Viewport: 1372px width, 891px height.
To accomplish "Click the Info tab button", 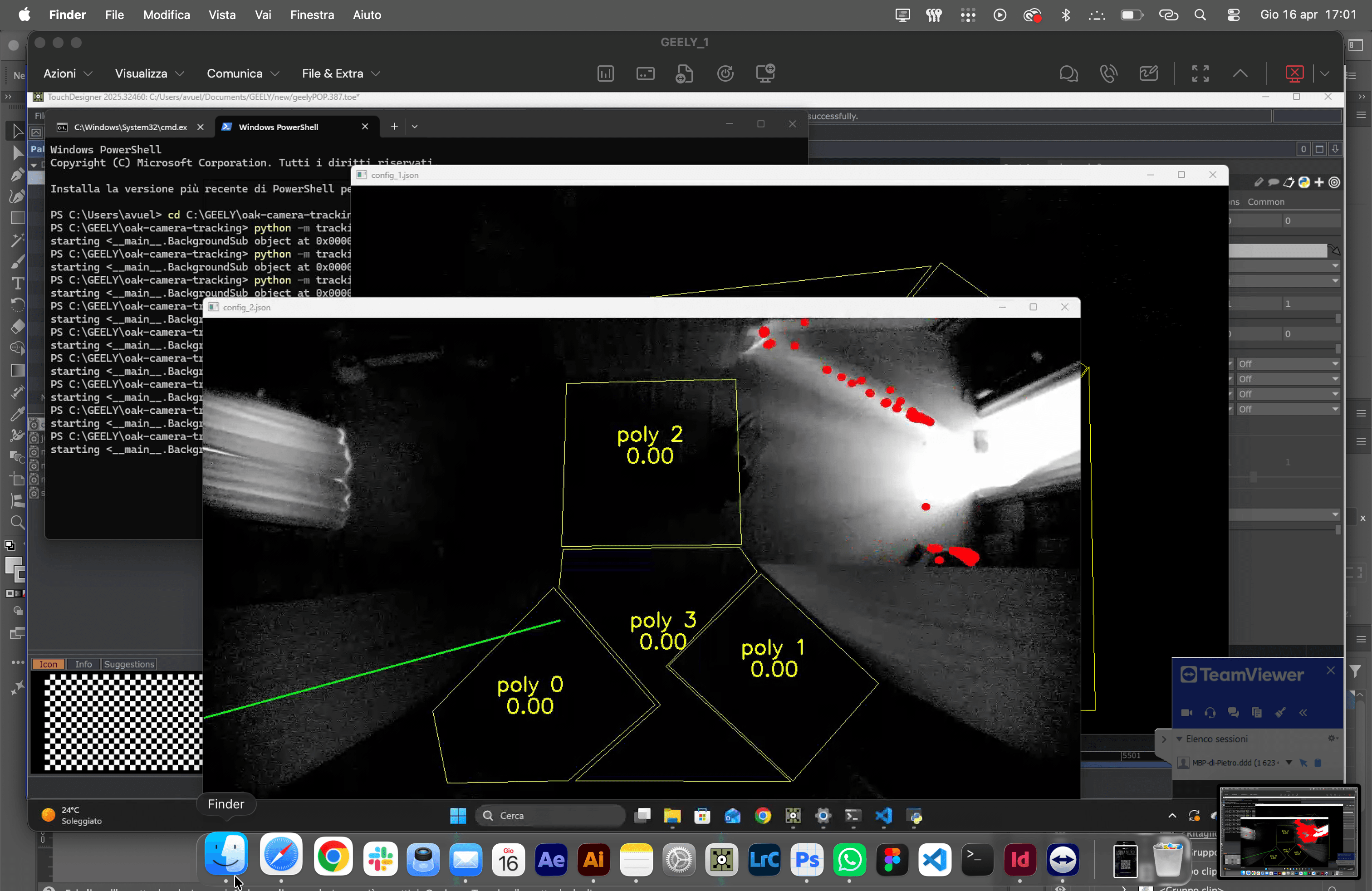I will pyautogui.click(x=83, y=664).
